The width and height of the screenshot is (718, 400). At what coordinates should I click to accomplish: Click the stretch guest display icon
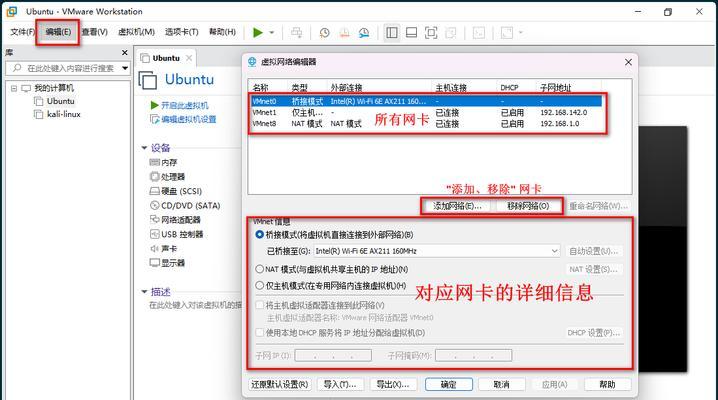(507, 32)
